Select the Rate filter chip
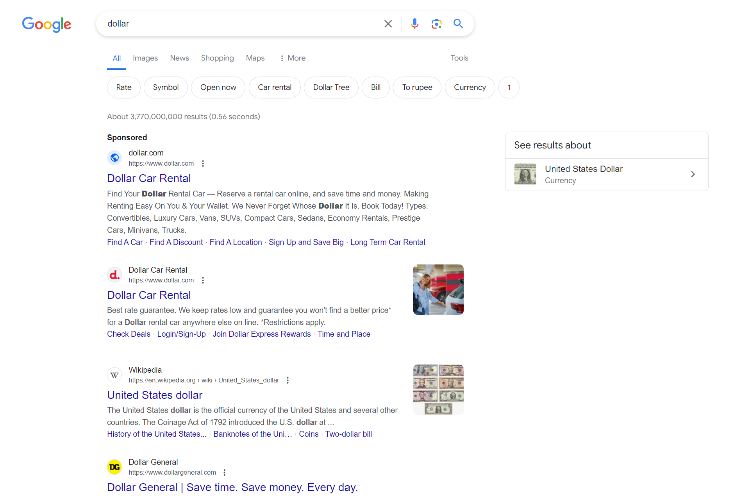748x498 pixels. tap(124, 87)
